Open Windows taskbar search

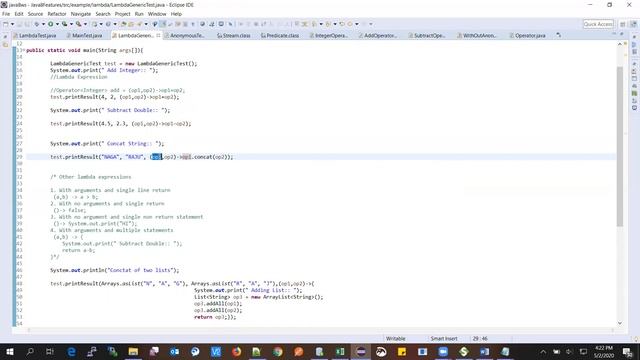pos(30,351)
